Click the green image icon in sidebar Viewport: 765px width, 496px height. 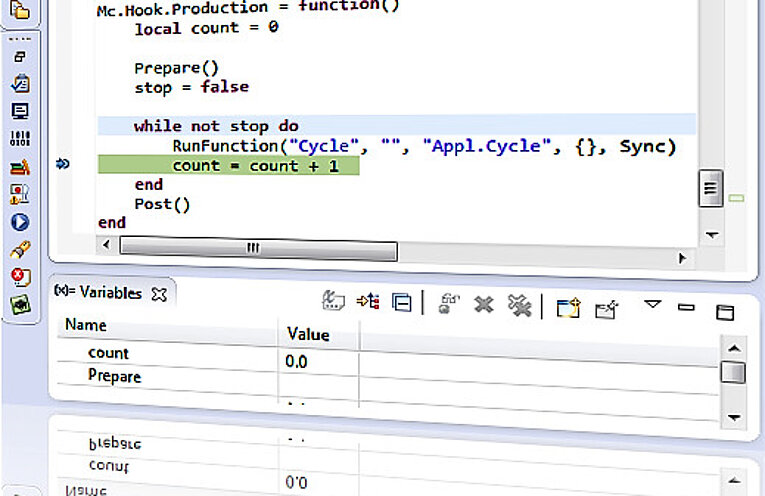19,304
